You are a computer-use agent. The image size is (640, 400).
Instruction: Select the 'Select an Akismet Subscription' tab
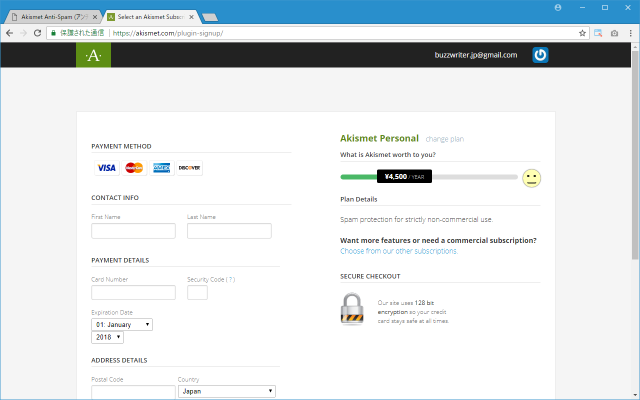tap(151, 17)
